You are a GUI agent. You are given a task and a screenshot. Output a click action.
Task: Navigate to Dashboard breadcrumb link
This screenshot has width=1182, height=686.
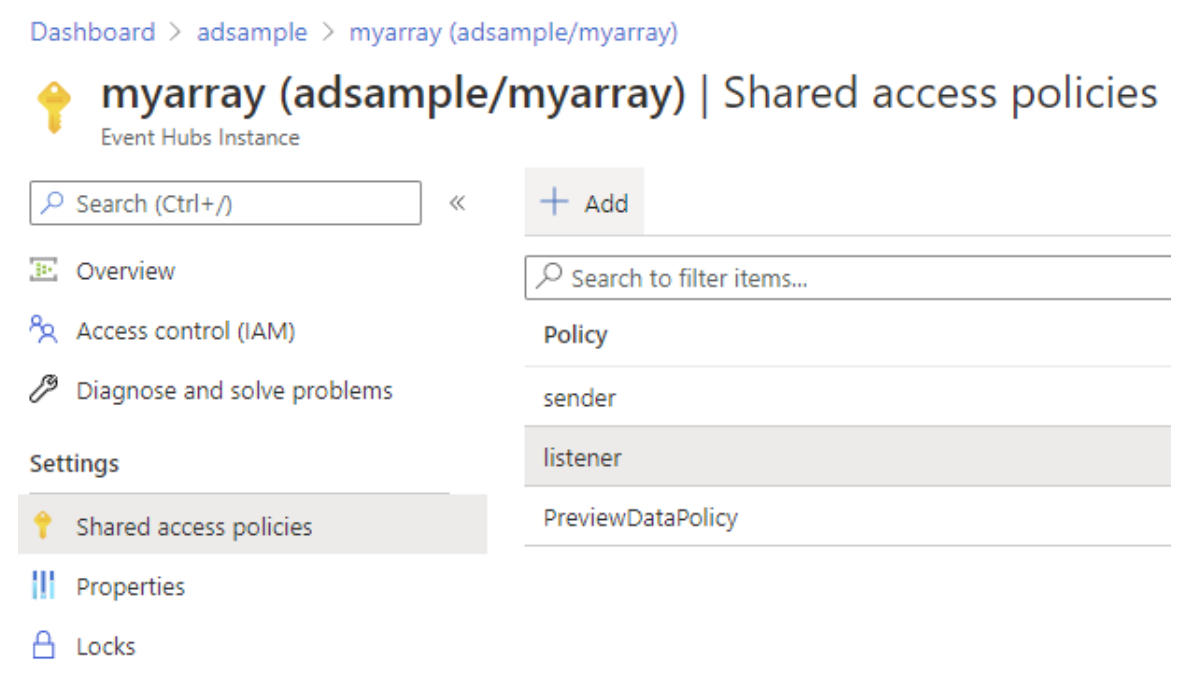(92, 32)
